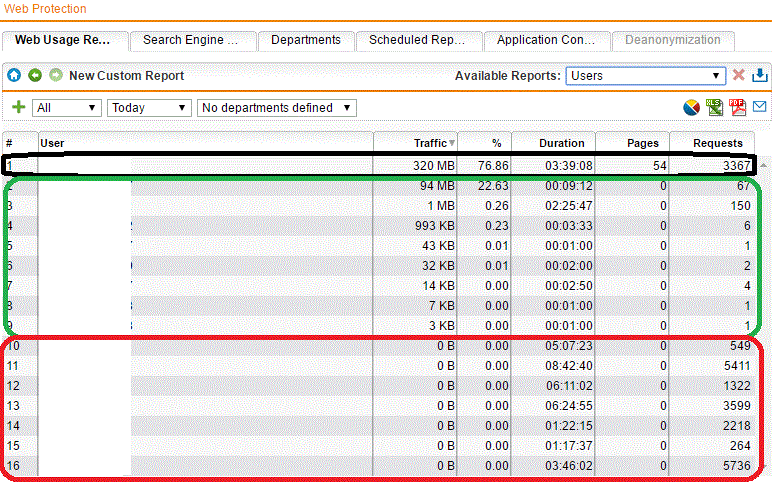Email the report using envelope icon

[x=760, y=107]
